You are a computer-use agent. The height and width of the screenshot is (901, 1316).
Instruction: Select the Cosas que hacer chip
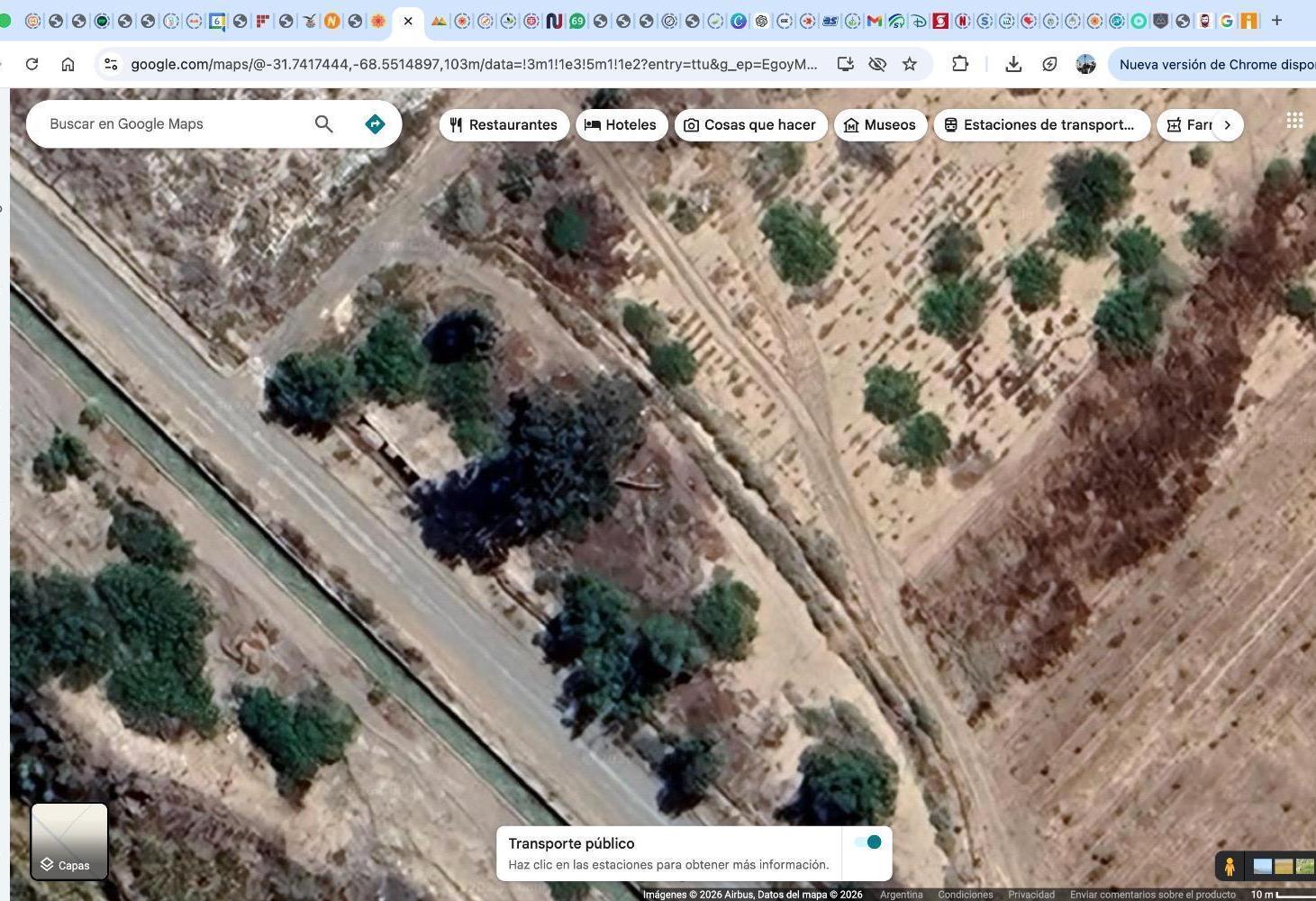pos(751,125)
